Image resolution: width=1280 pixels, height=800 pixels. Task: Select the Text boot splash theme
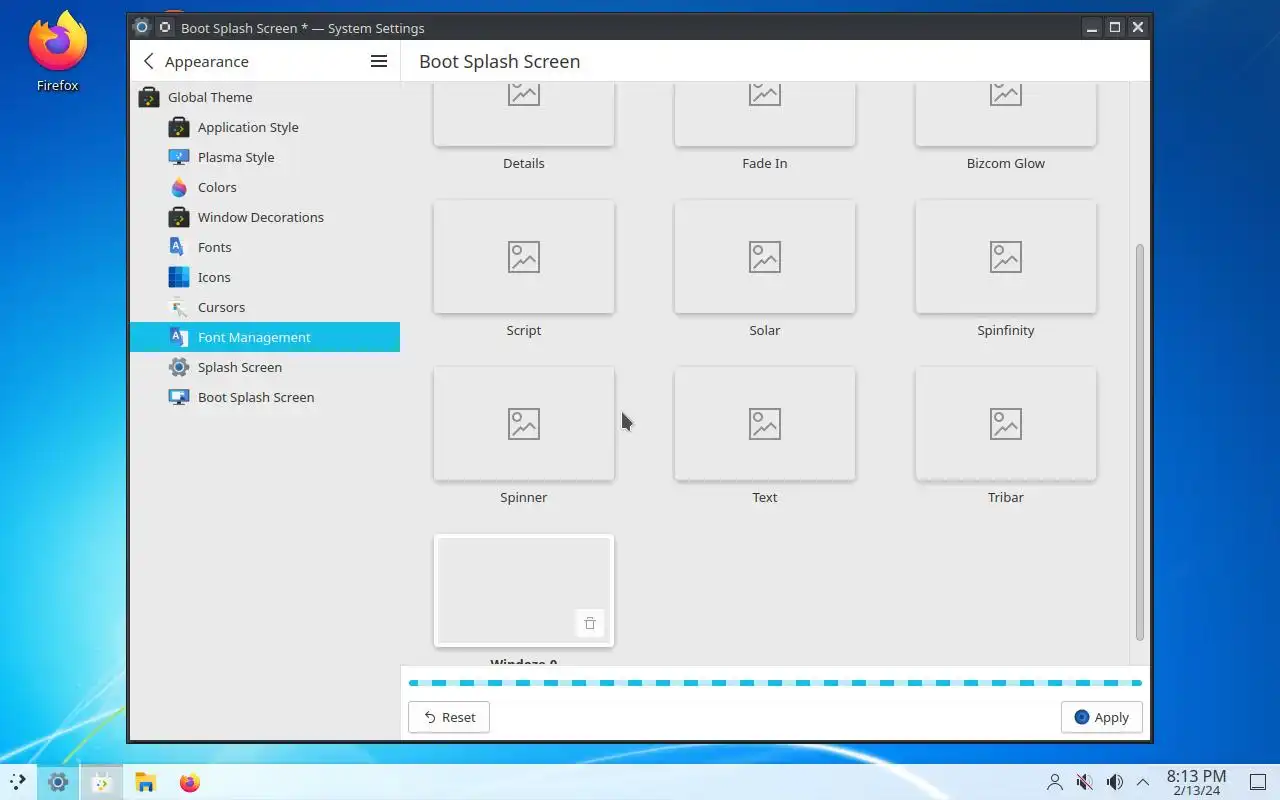click(765, 424)
